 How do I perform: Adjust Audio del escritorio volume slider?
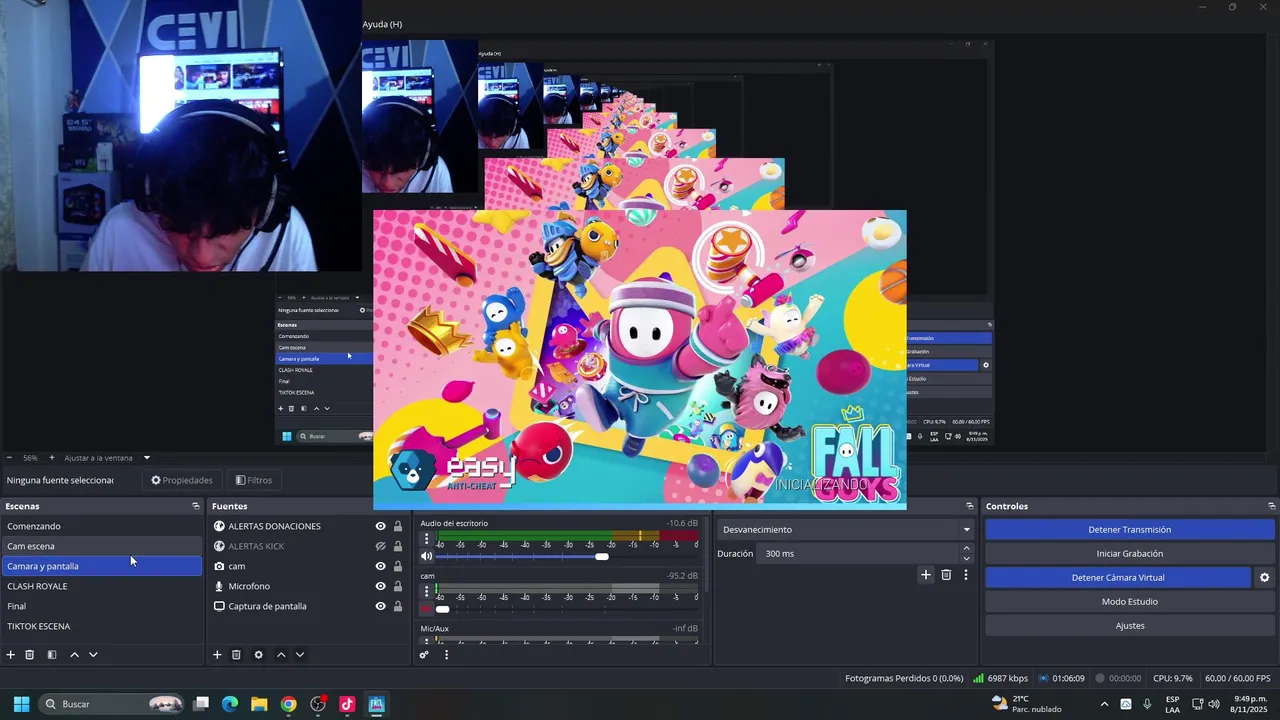tap(601, 556)
